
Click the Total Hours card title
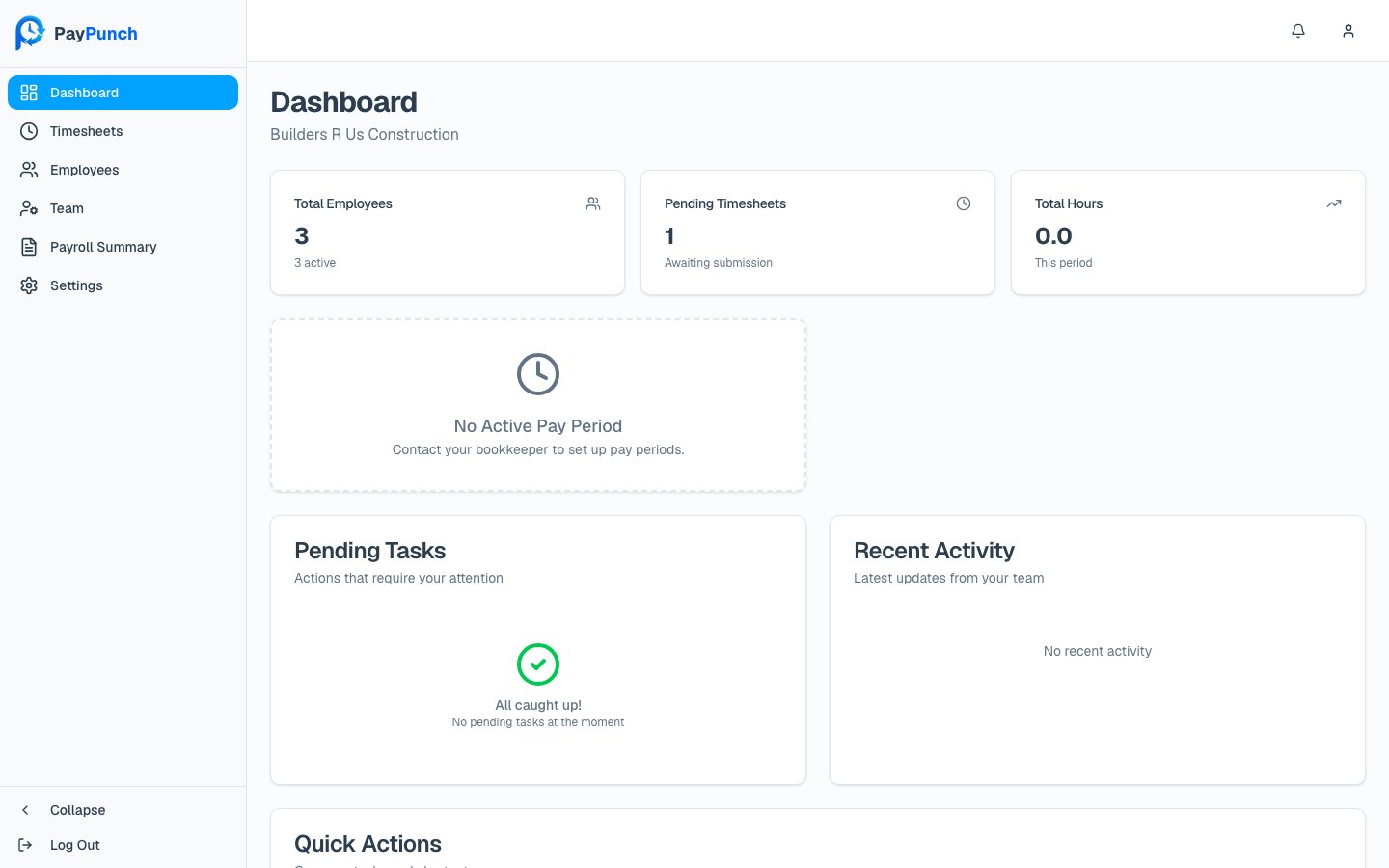[x=1069, y=203]
